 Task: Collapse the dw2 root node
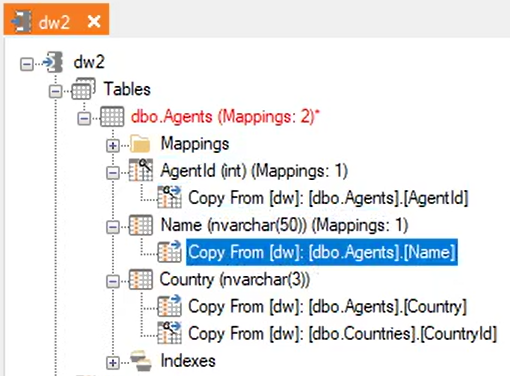27,64
